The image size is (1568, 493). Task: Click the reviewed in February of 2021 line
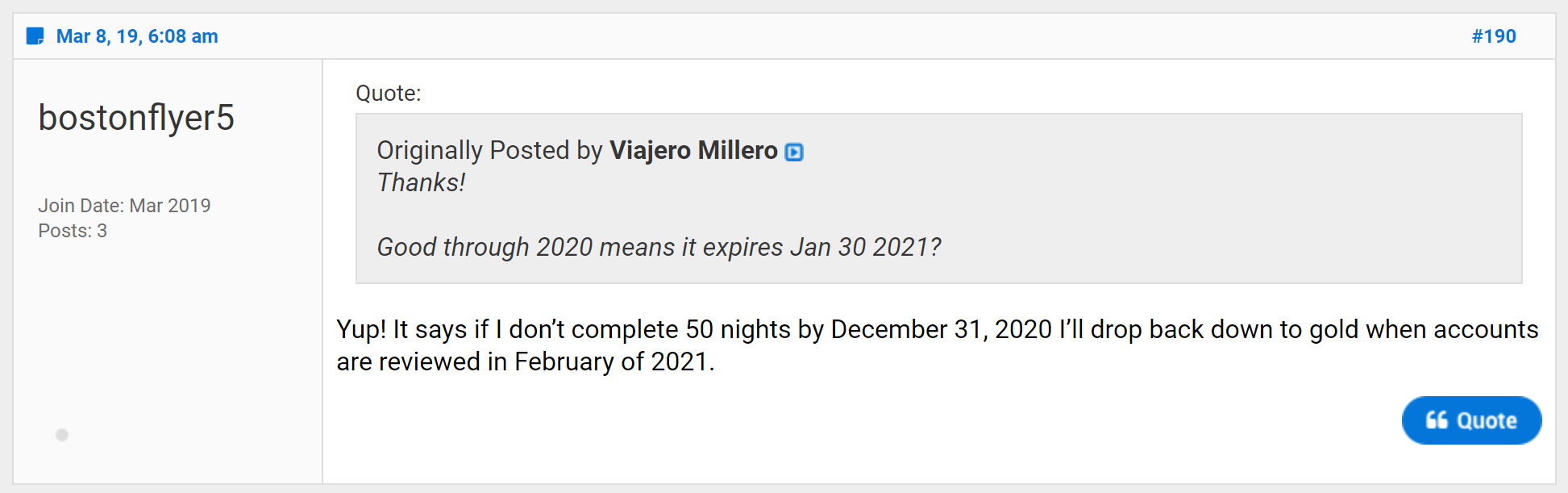coord(526,361)
